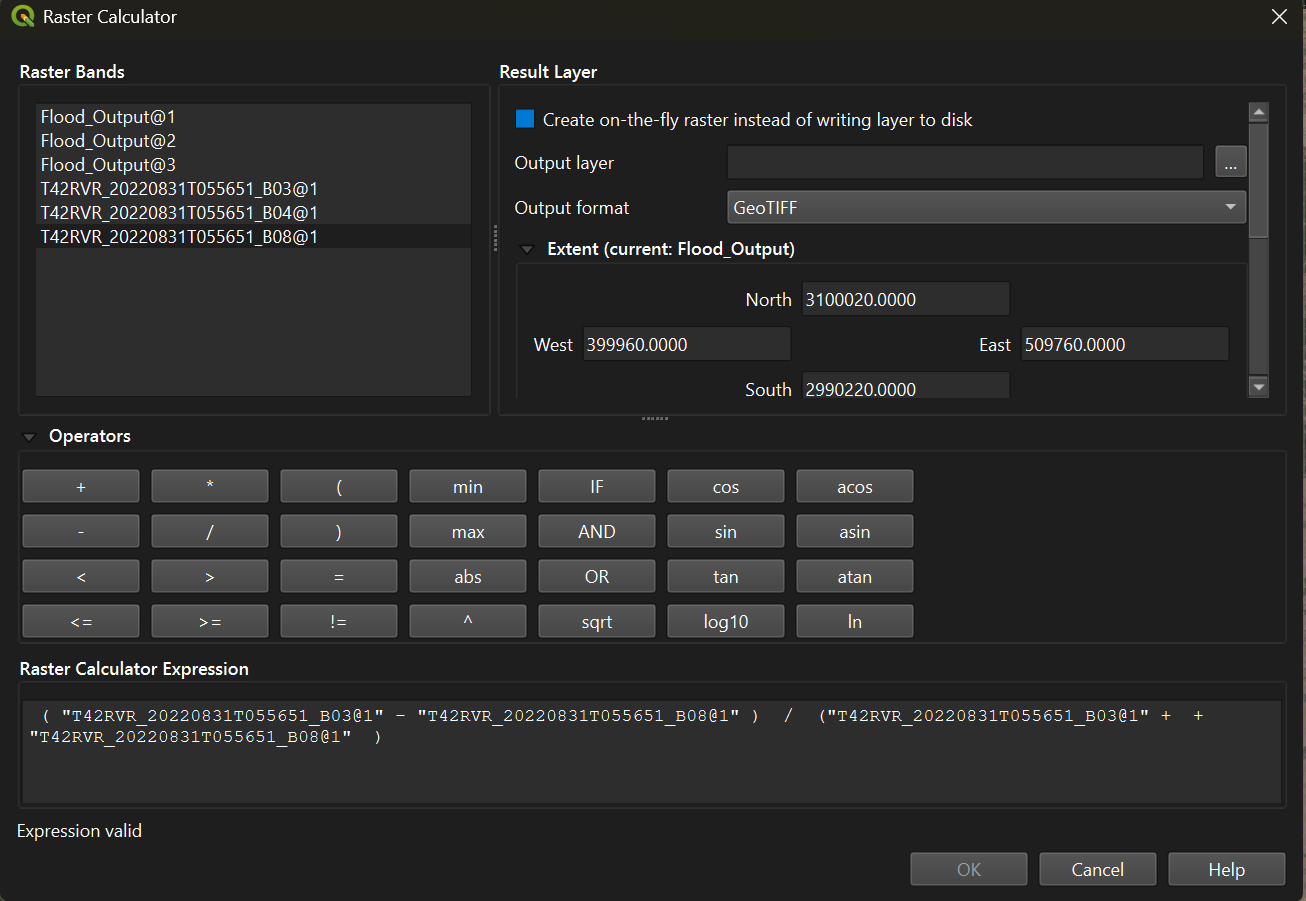This screenshot has width=1306, height=901.
Task: Click the West extent field
Action: pyautogui.click(x=687, y=344)
